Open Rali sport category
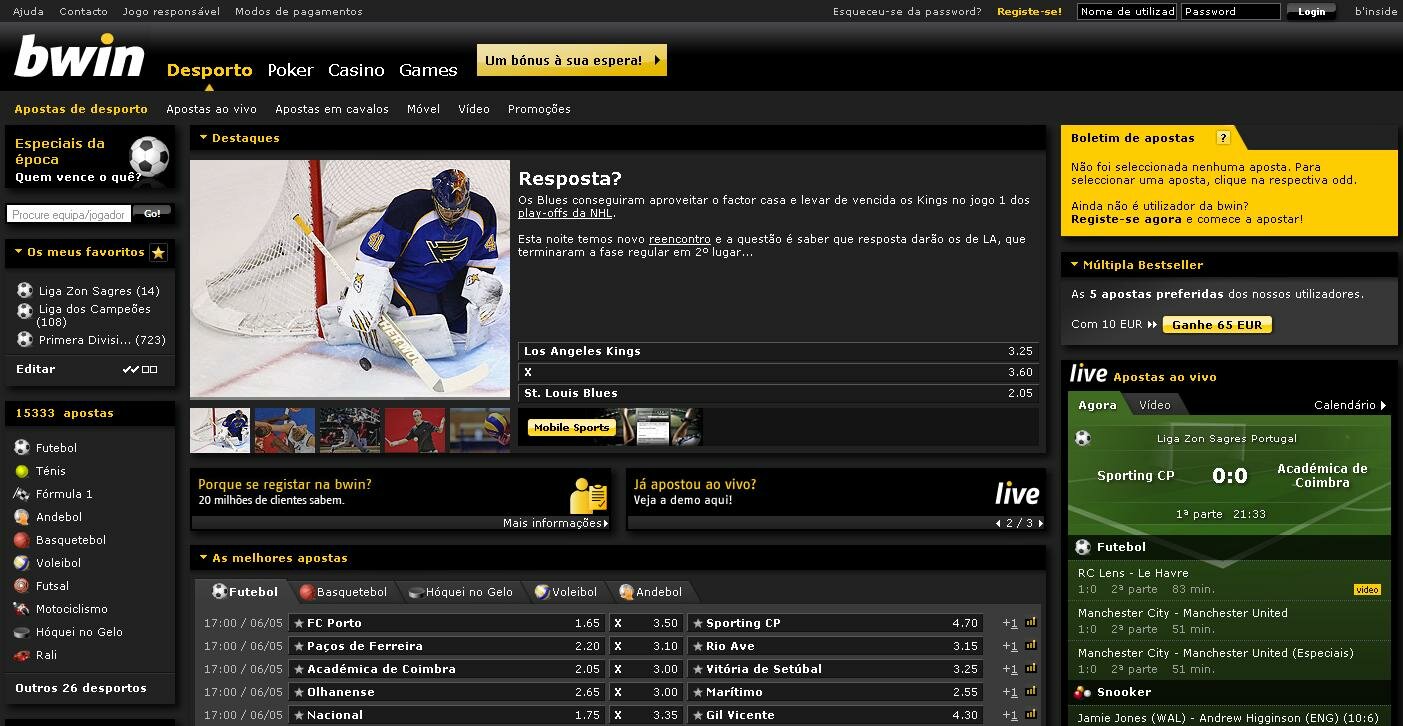The width and height of the screenshot is (1403, 726). click(x=46, y=655)
